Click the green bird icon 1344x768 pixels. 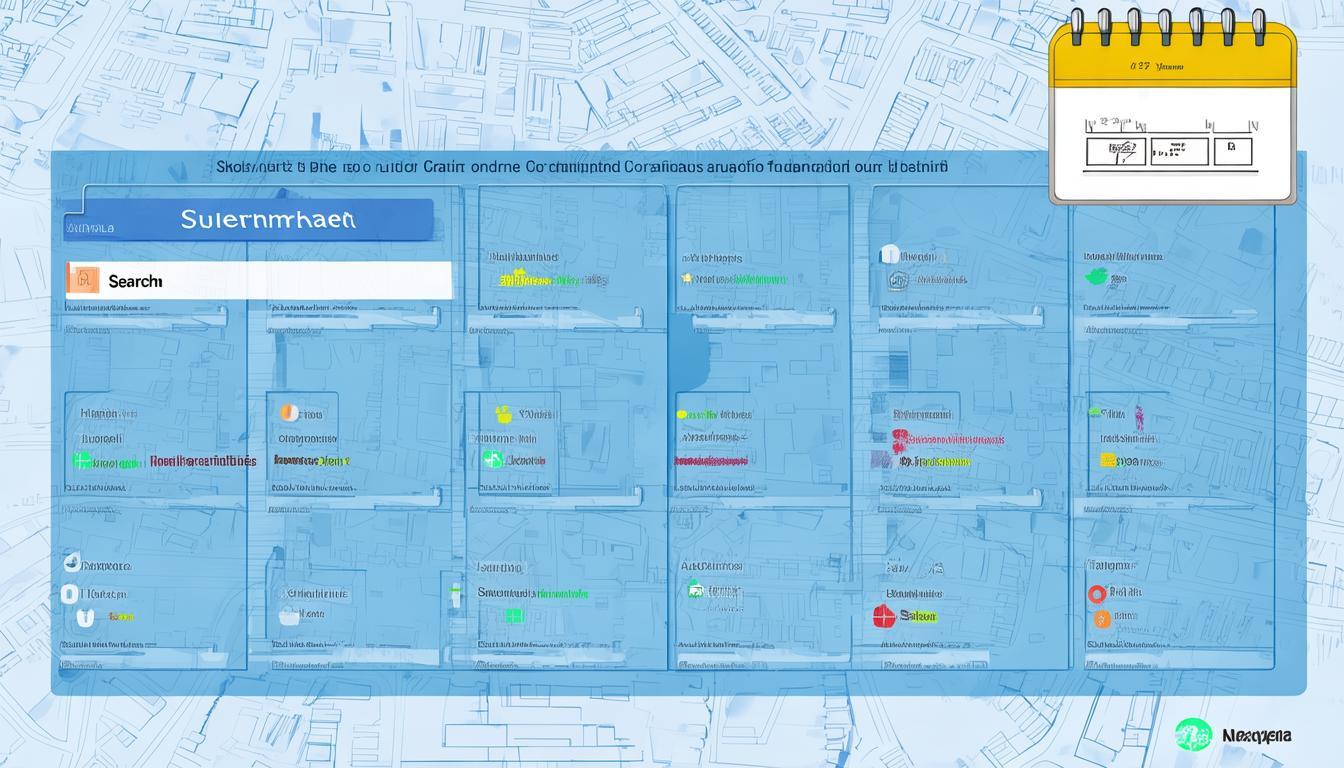1096,275
